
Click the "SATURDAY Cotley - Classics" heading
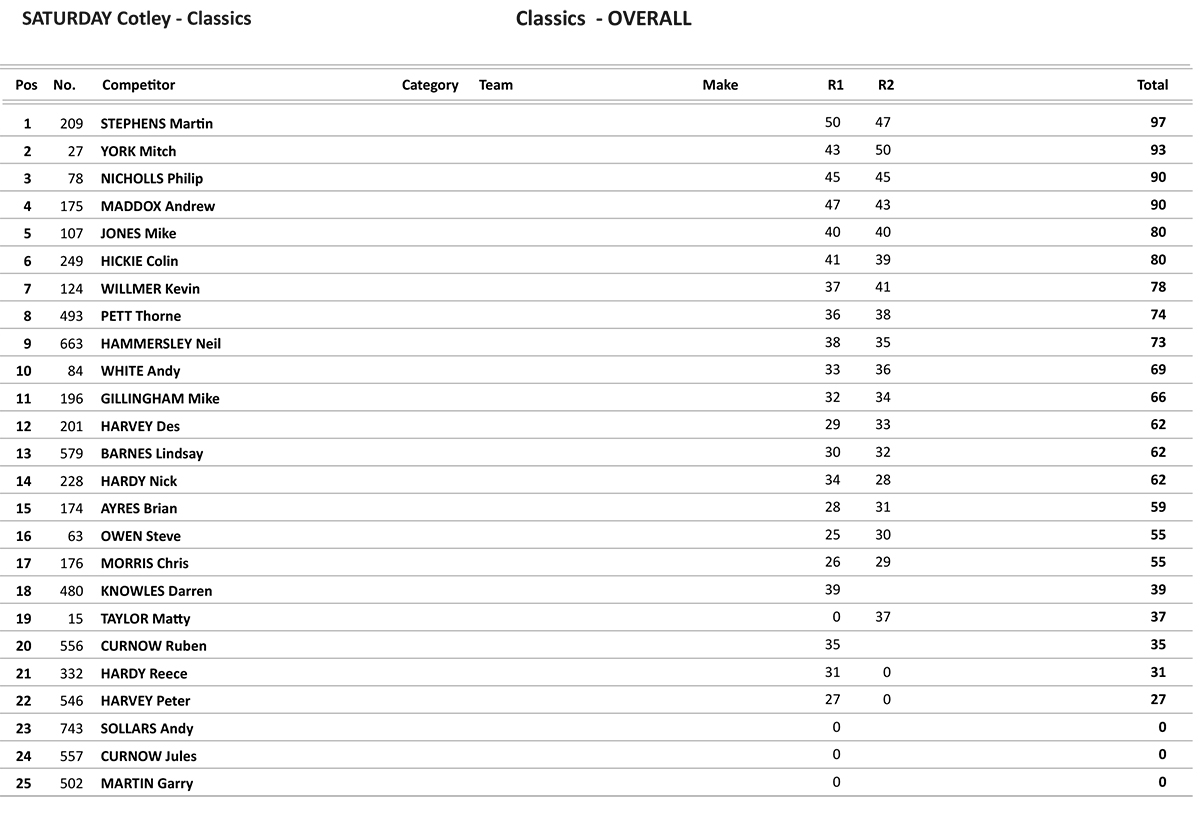tap(136, 19)
